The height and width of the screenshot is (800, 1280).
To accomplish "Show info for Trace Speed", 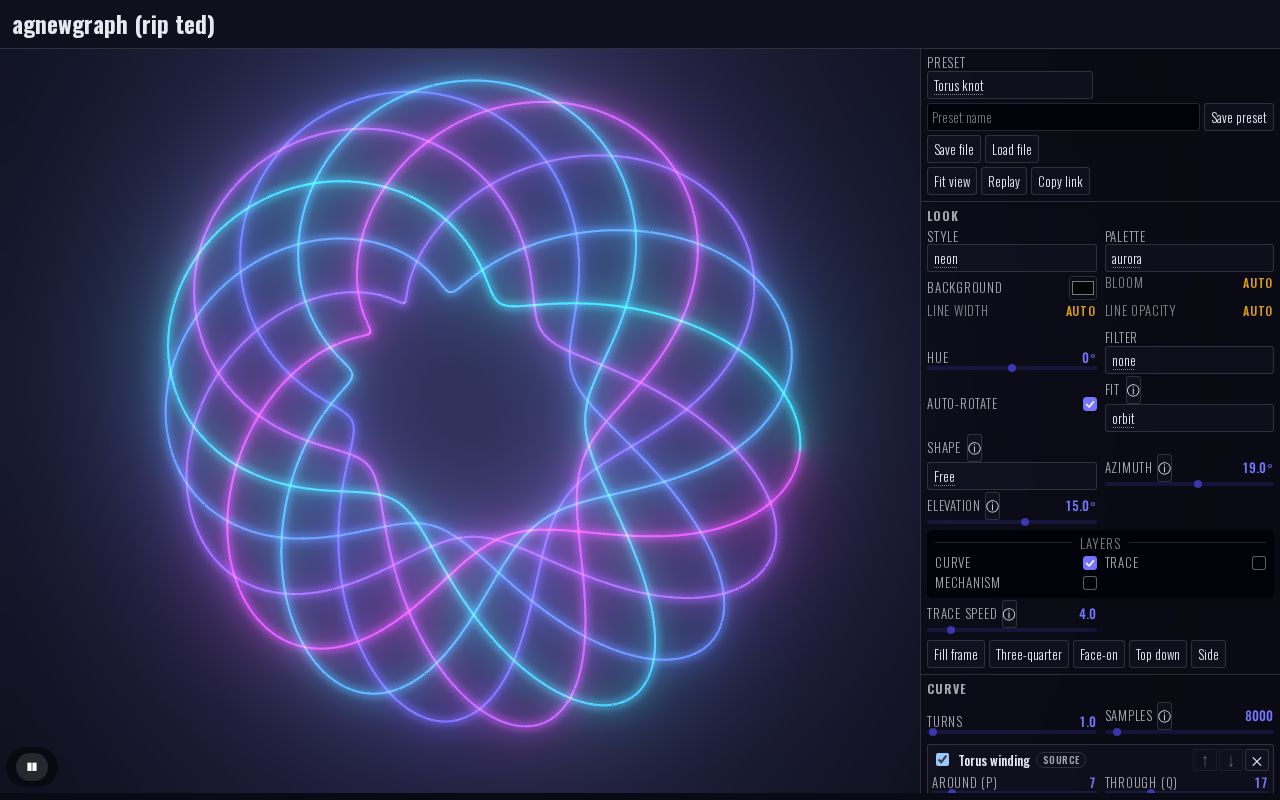I will click(1009, 614).
